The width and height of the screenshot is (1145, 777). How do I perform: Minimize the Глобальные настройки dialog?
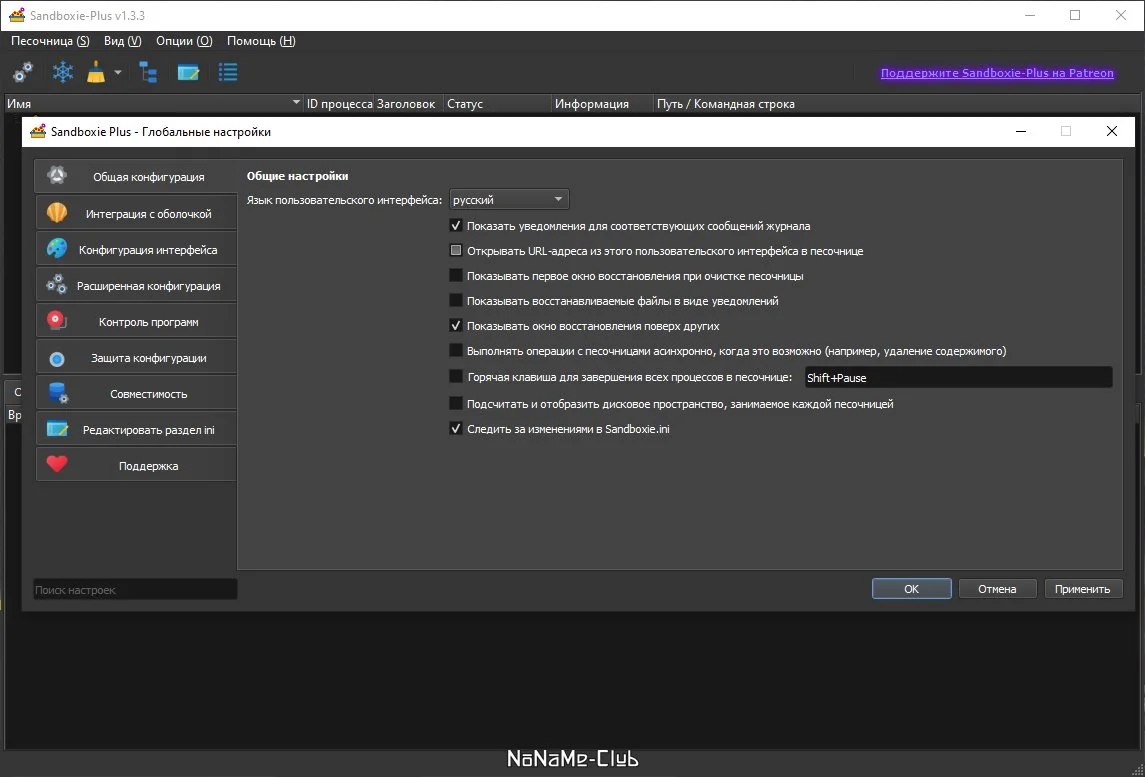tap(1021, 131)
